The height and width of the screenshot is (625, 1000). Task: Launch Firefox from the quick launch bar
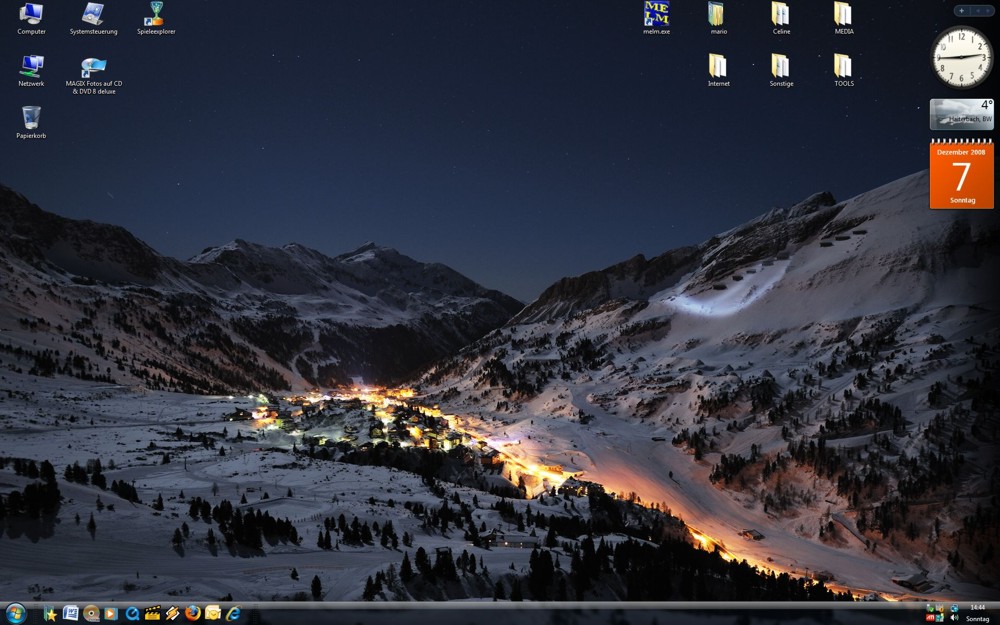[x=193, y=613]
